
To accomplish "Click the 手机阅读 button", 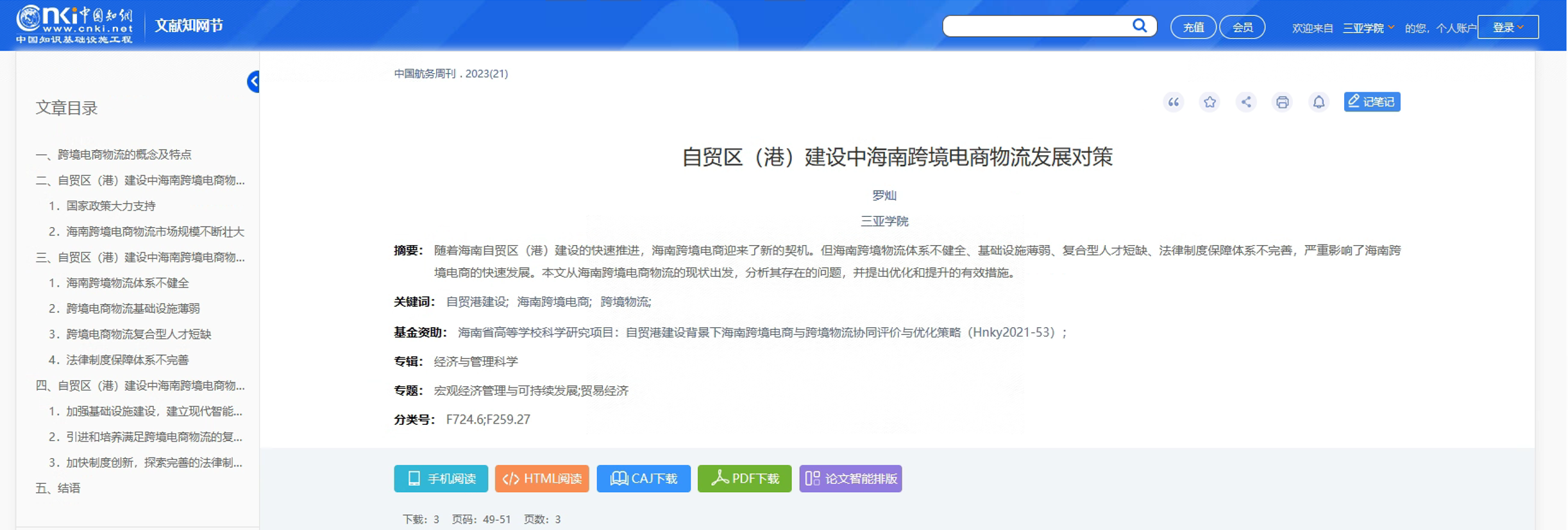I will [x=441, y=479].
